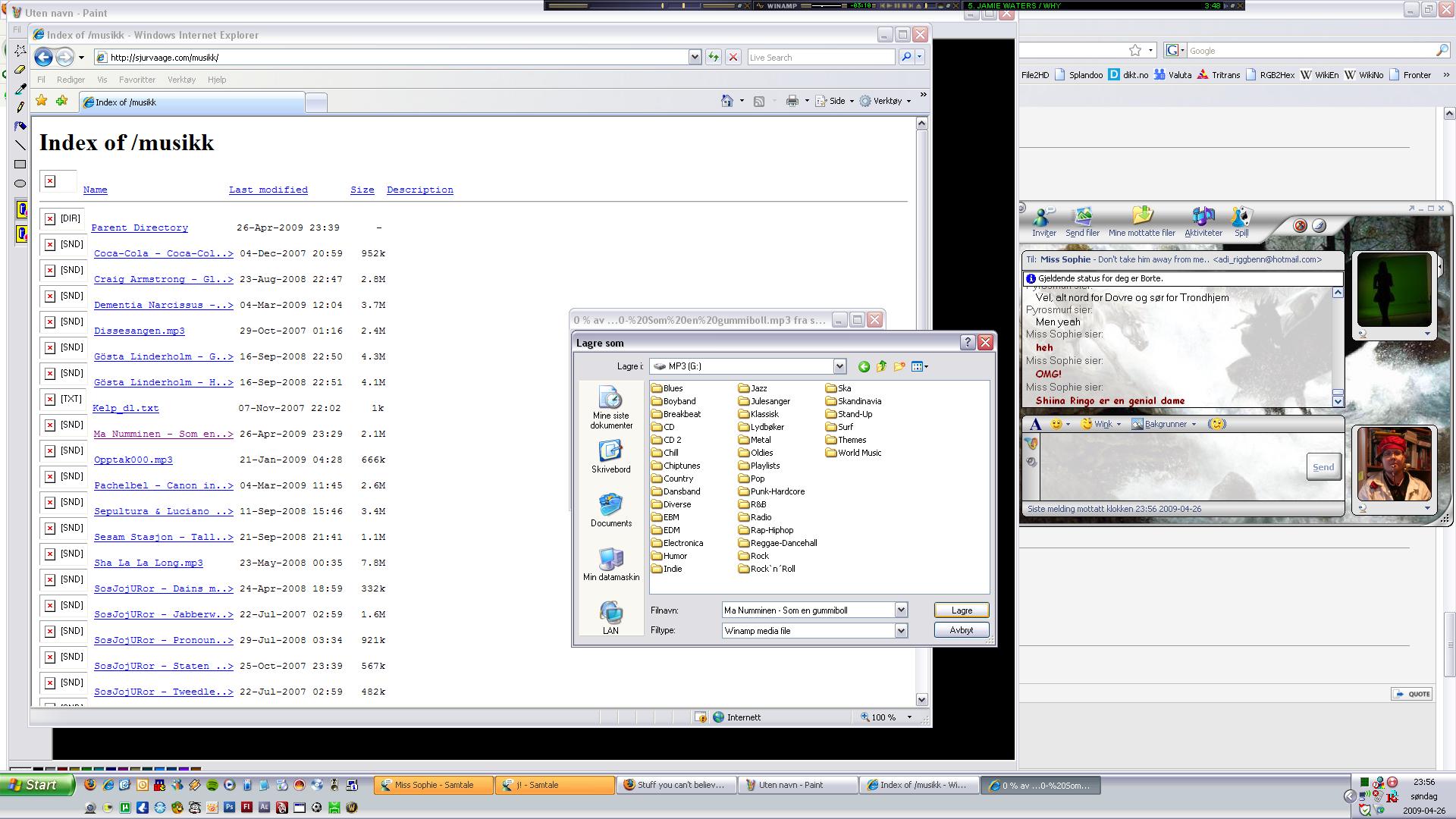Click the IE print icon
The height and width of the screenshot is (819, 1456).
point(792,101)
